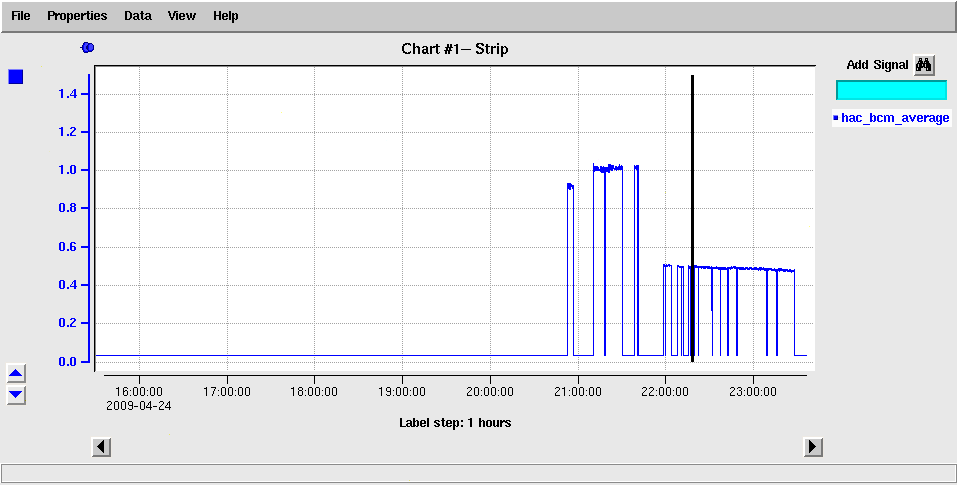Click the cyan signal name input field

pyautogui.click(x=891, y=90)
